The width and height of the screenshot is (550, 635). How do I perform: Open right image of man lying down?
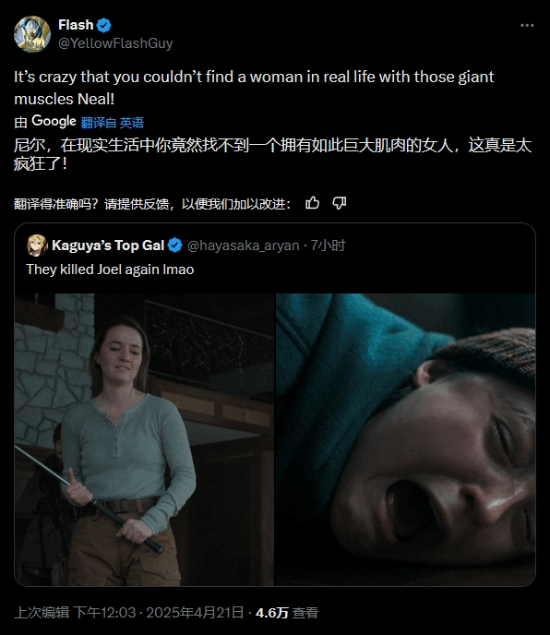click(x=405, y=439)
